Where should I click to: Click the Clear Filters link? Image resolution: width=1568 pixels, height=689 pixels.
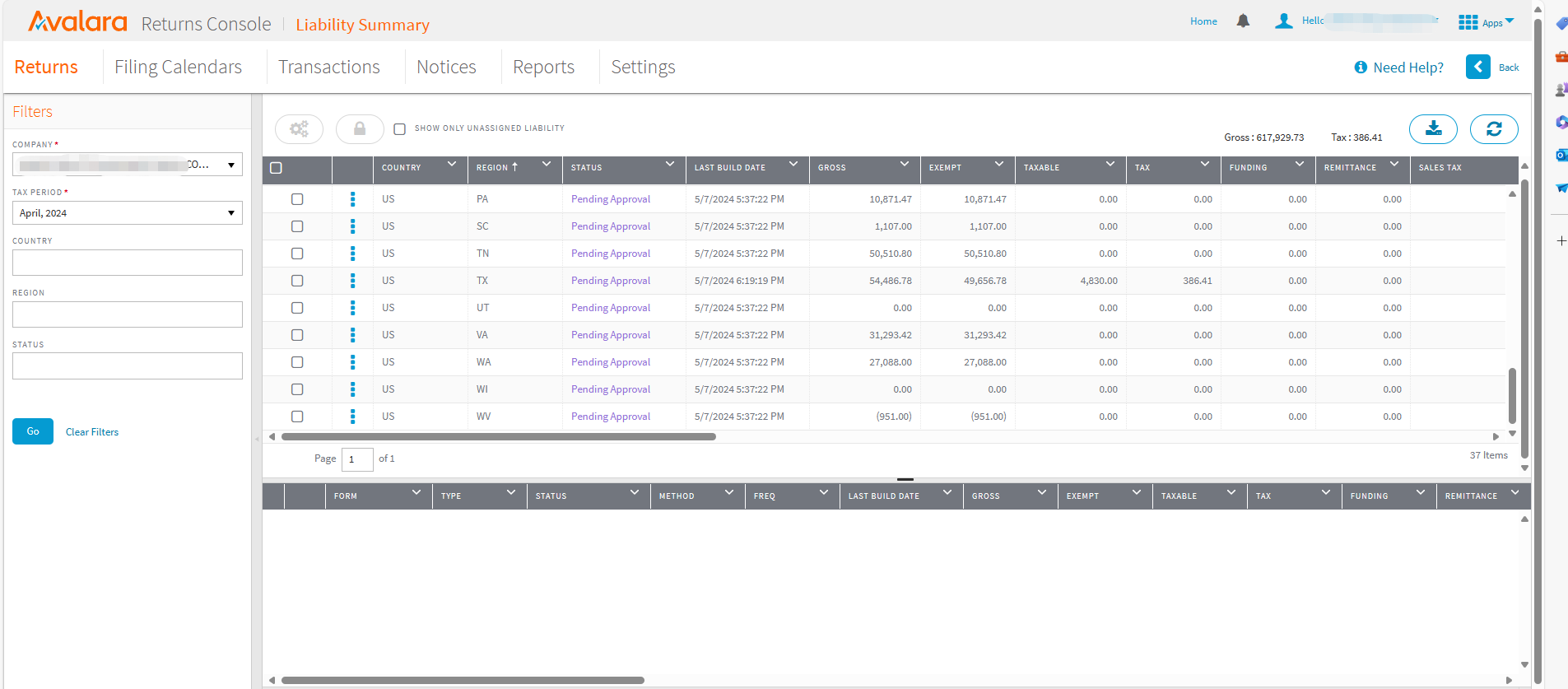(92, 432)
